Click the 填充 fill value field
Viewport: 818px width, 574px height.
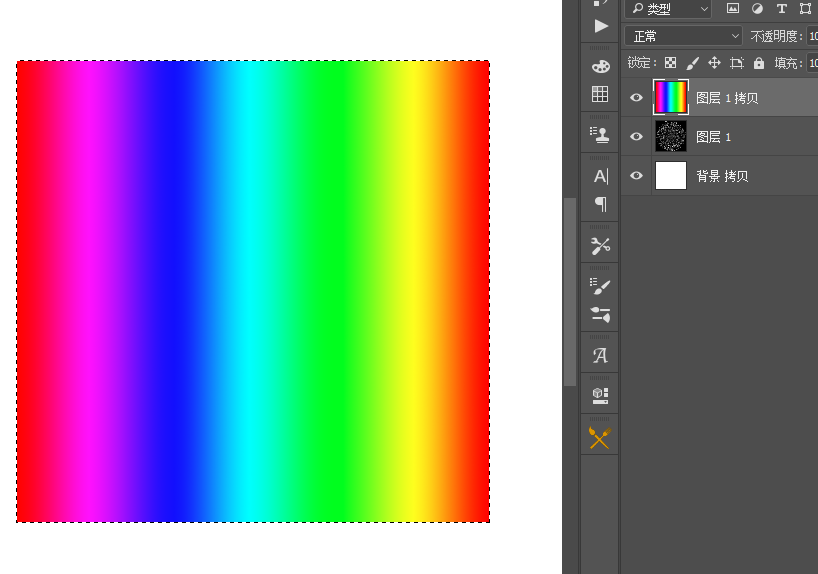tap(812, 63)
